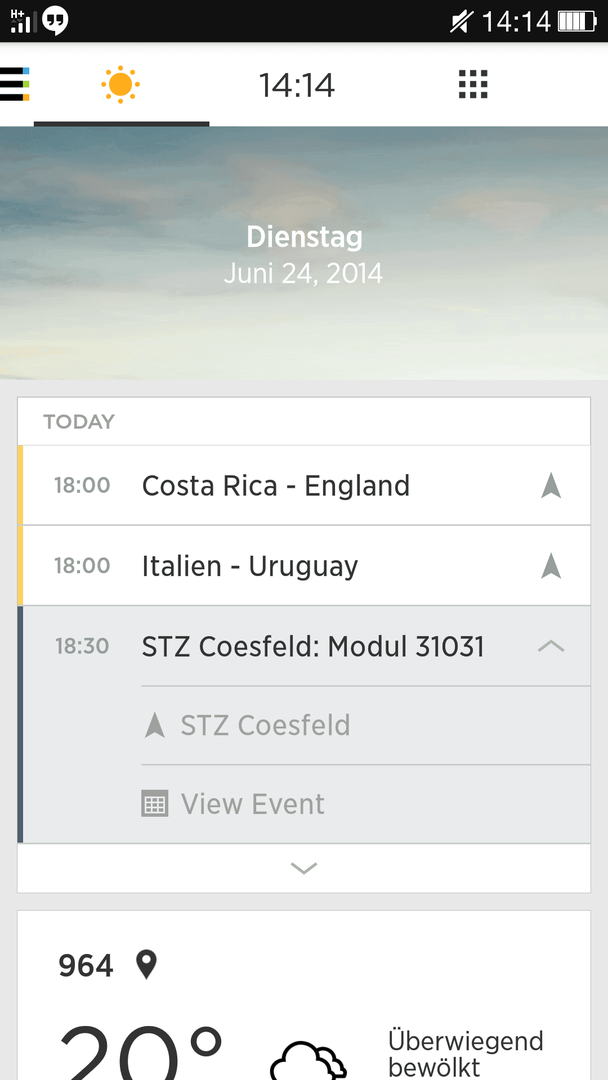Open the Costa Rica - England event
Screen dimensions: 608x1080
pos(304,486)
